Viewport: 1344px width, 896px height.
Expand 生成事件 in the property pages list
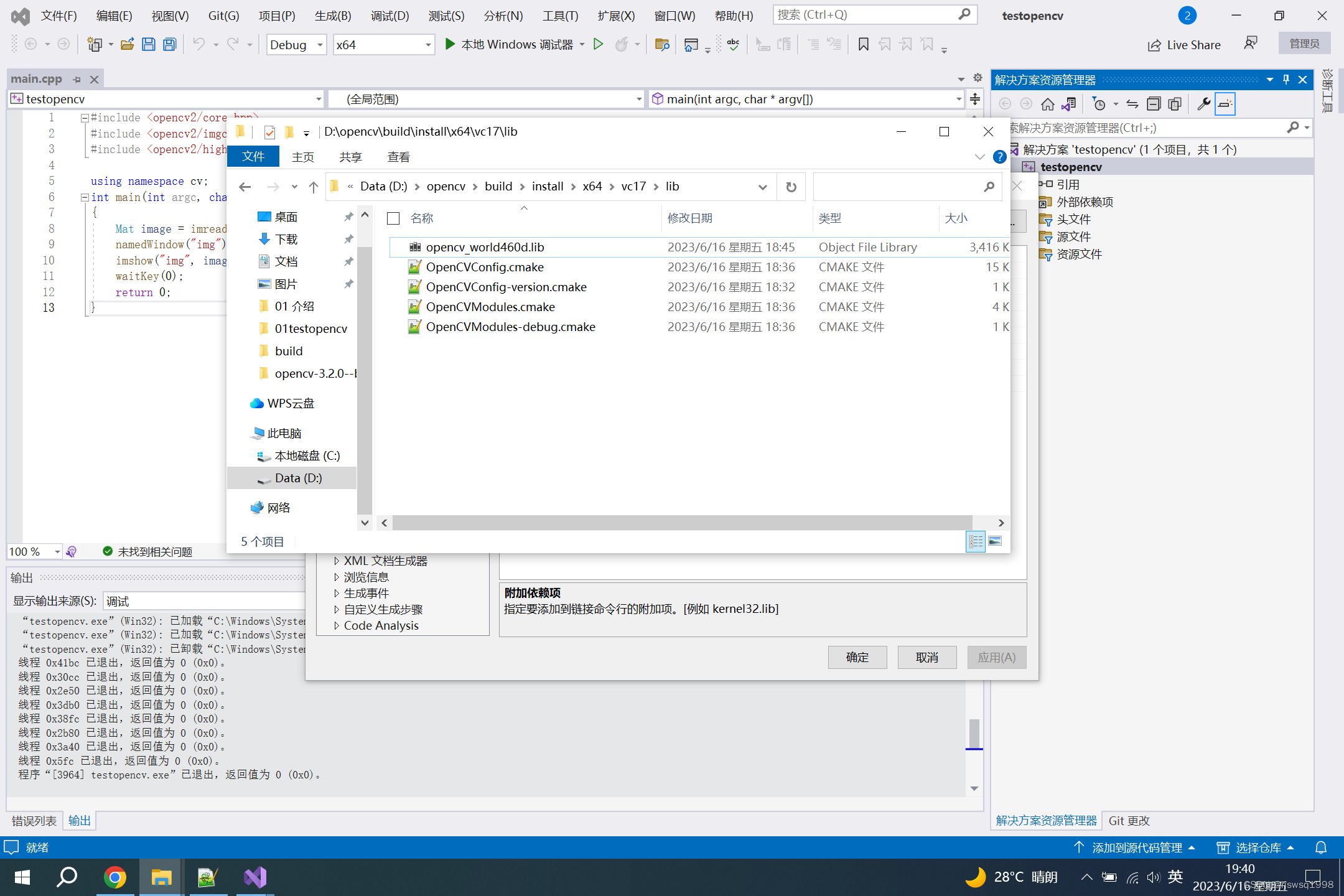(366, 593)
